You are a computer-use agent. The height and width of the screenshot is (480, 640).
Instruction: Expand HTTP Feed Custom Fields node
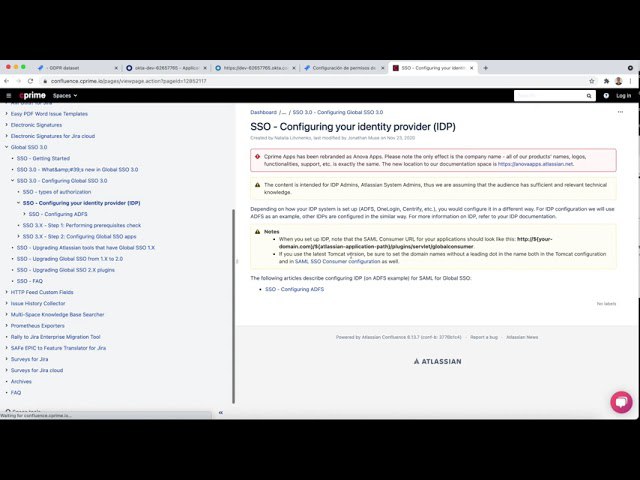pos(7,292)
